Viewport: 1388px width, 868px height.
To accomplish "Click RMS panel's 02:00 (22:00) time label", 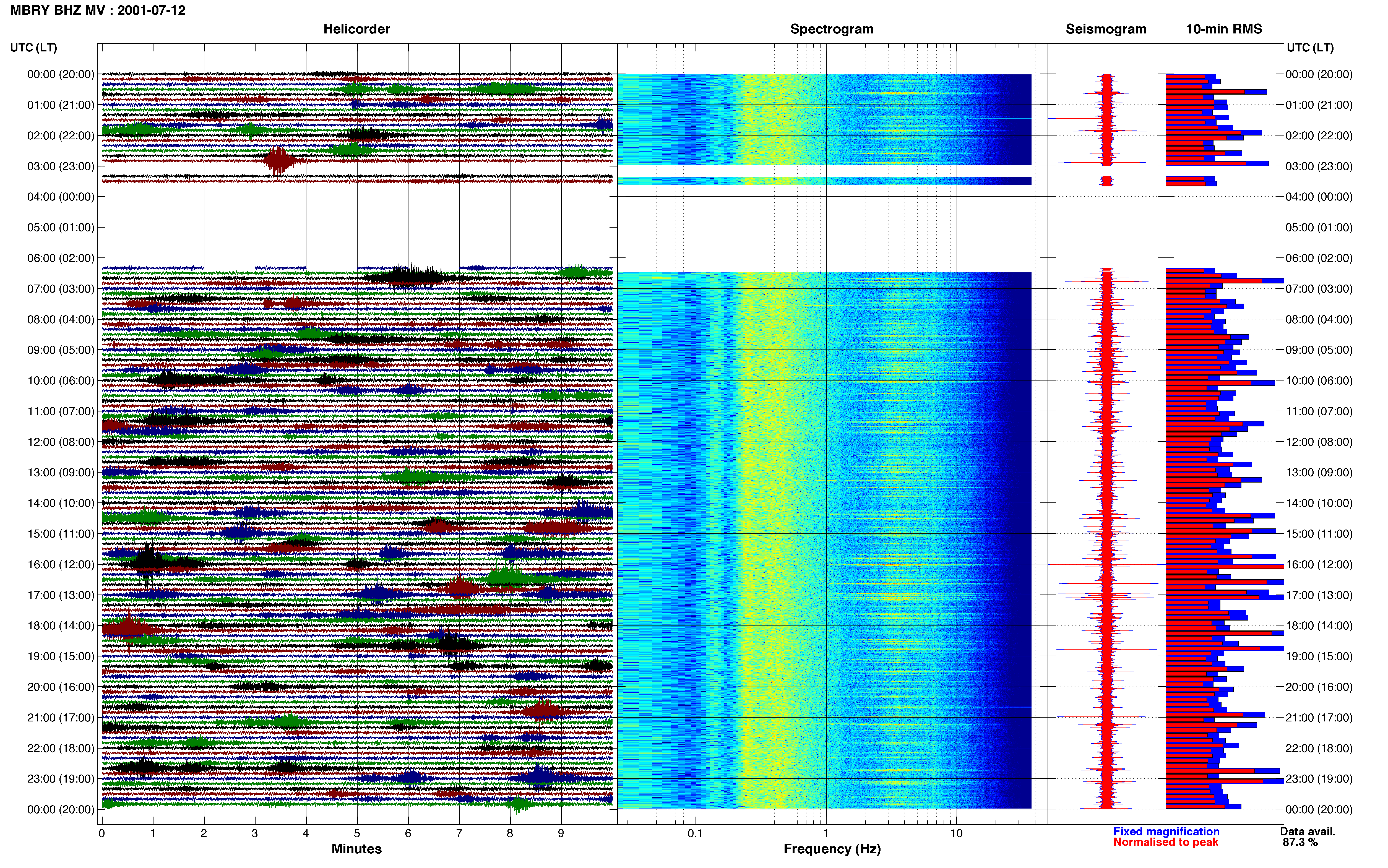I will click(1319, 135).
